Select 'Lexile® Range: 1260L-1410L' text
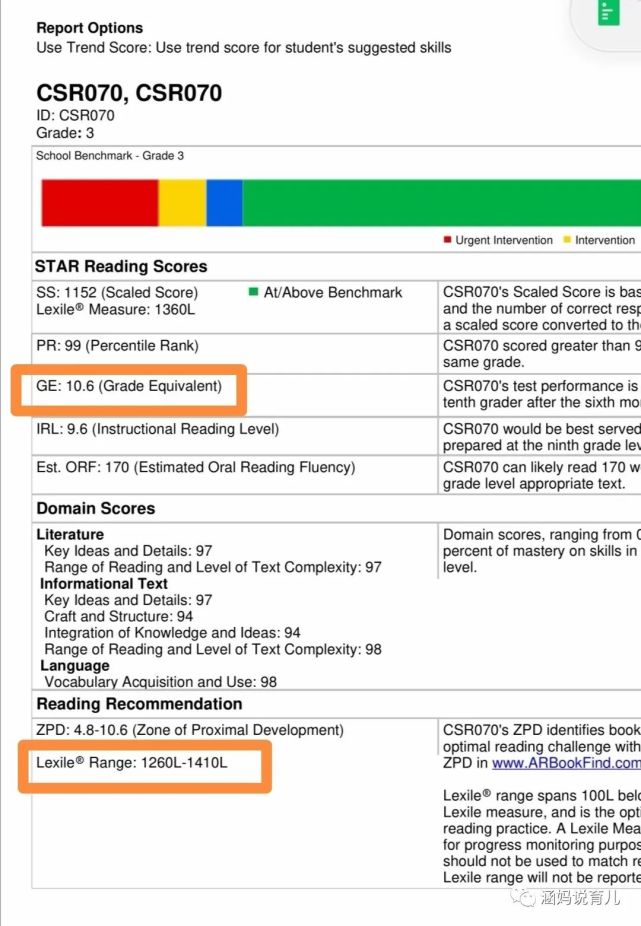The image size is (641, 926). [x=131, y=763]
